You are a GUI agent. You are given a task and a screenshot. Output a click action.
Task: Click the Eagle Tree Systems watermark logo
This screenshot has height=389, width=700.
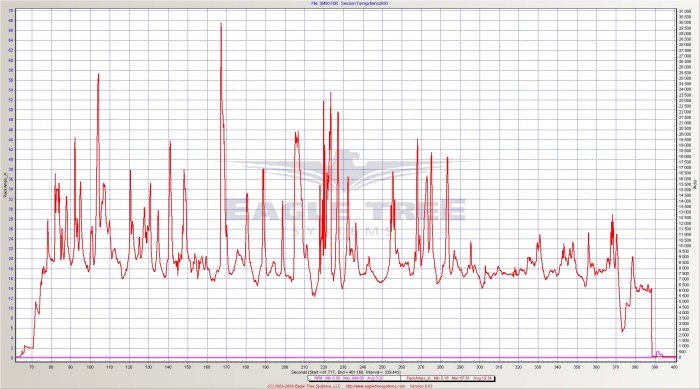[x=345, y=193]
